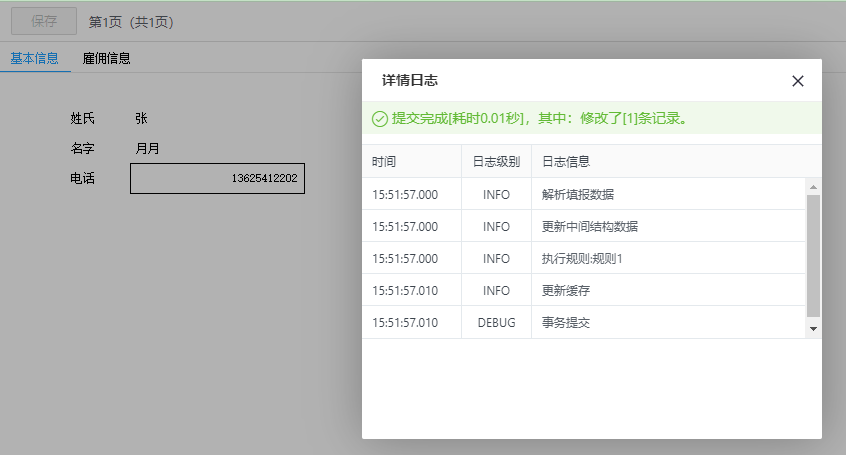Switch to the 雇佣信息 tab
Image resolution: width=846 pixels, height=455 pixels.
[107, 59]
